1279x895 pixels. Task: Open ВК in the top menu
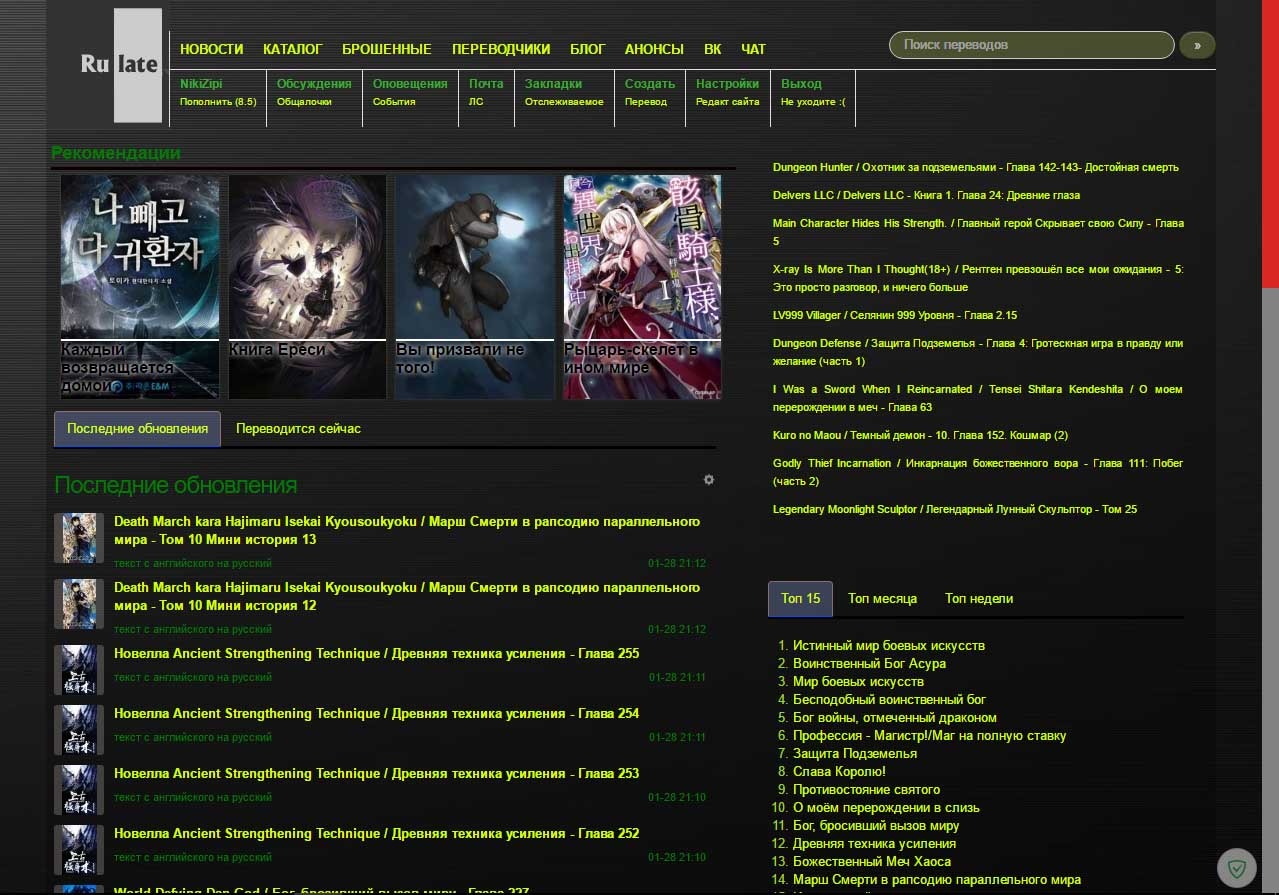pos(712,49)
